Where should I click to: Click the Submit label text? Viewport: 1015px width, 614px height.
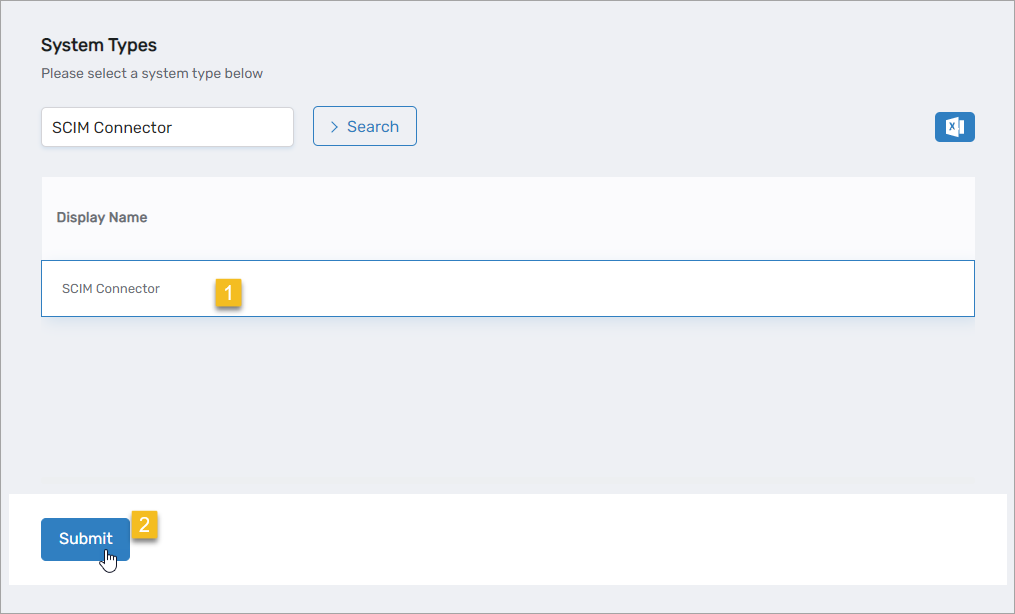(x=85, y=539)
